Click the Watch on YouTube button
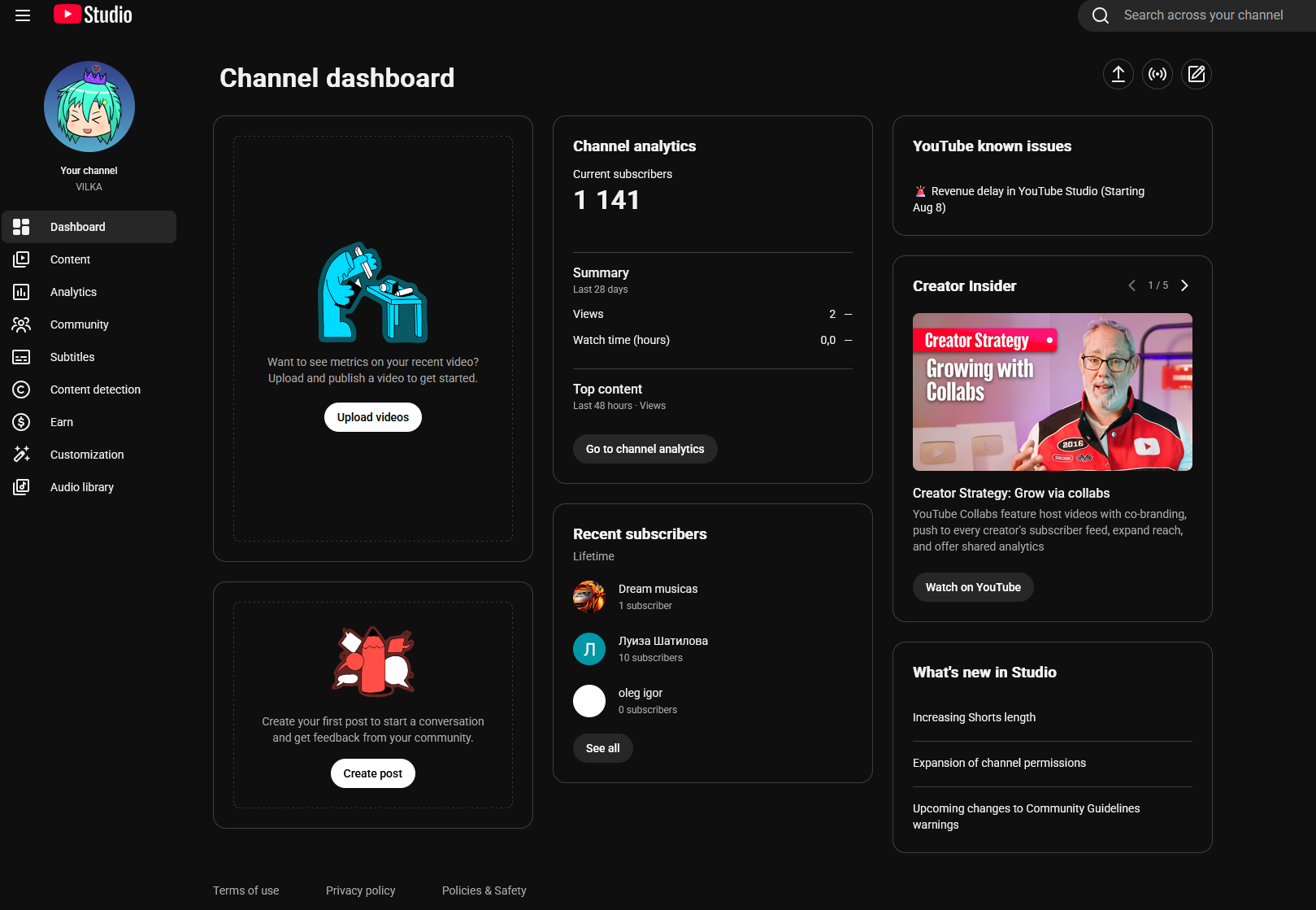 point(973,587)
